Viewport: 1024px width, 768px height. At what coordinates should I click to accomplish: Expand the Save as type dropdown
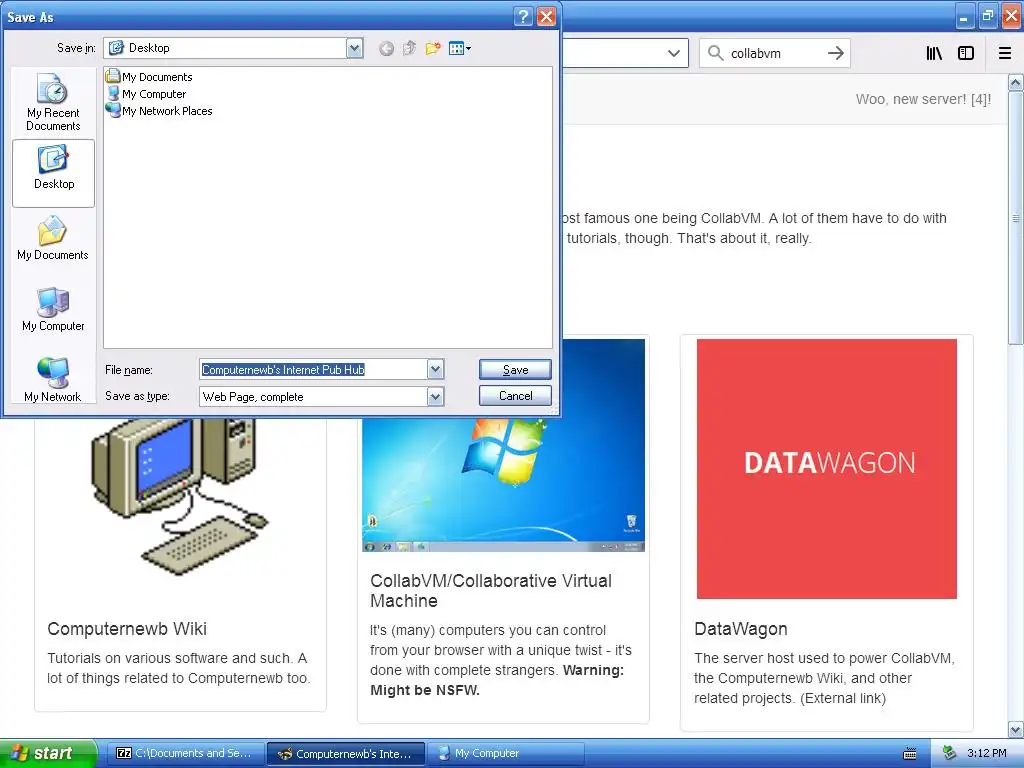point(436,396)
